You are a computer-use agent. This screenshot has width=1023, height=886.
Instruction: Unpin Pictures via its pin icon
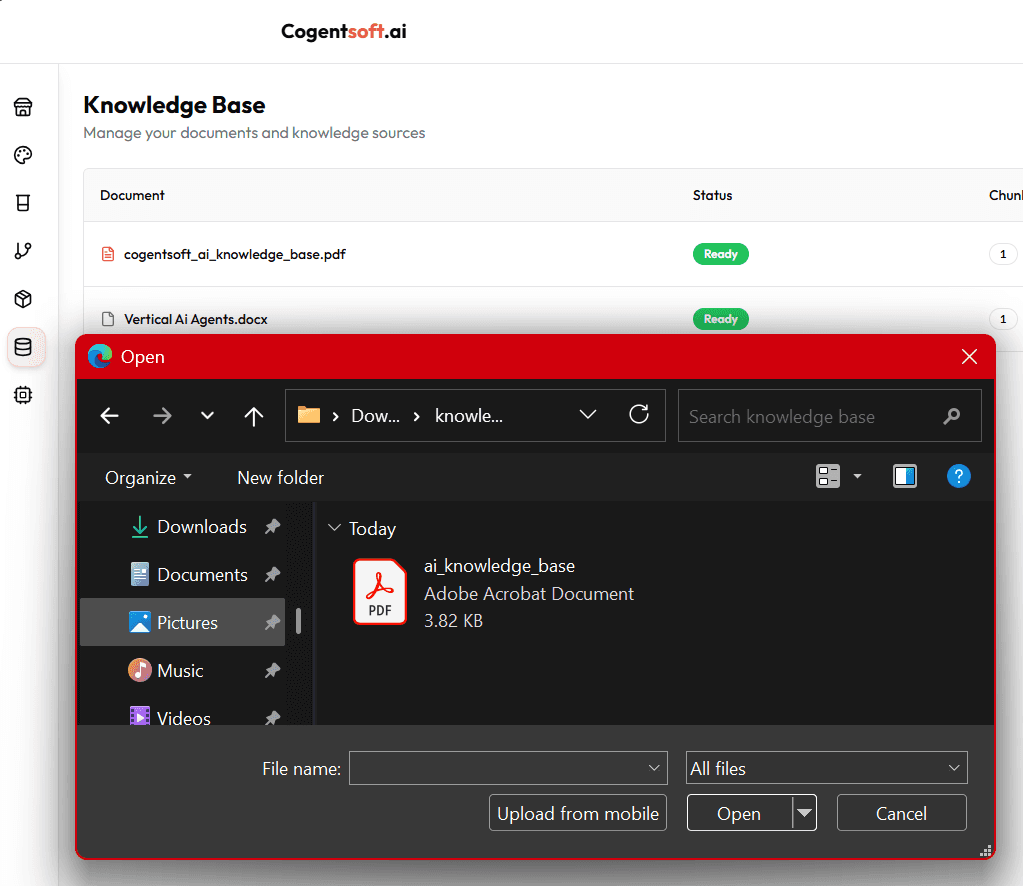pos(272,622)
